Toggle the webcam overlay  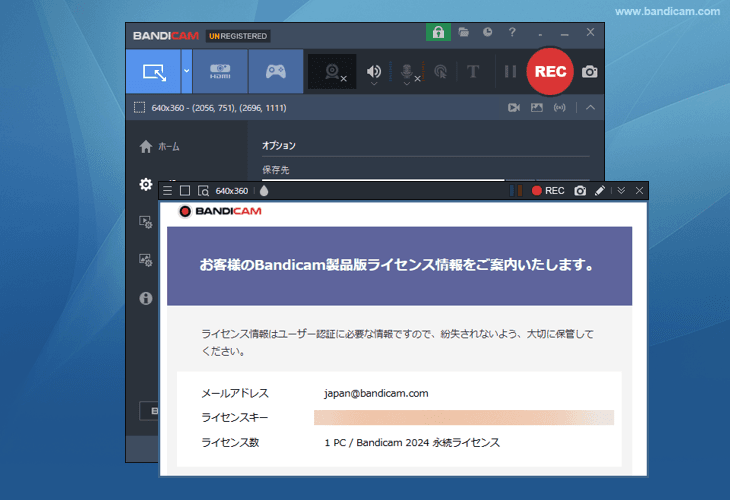pos(332,72)
